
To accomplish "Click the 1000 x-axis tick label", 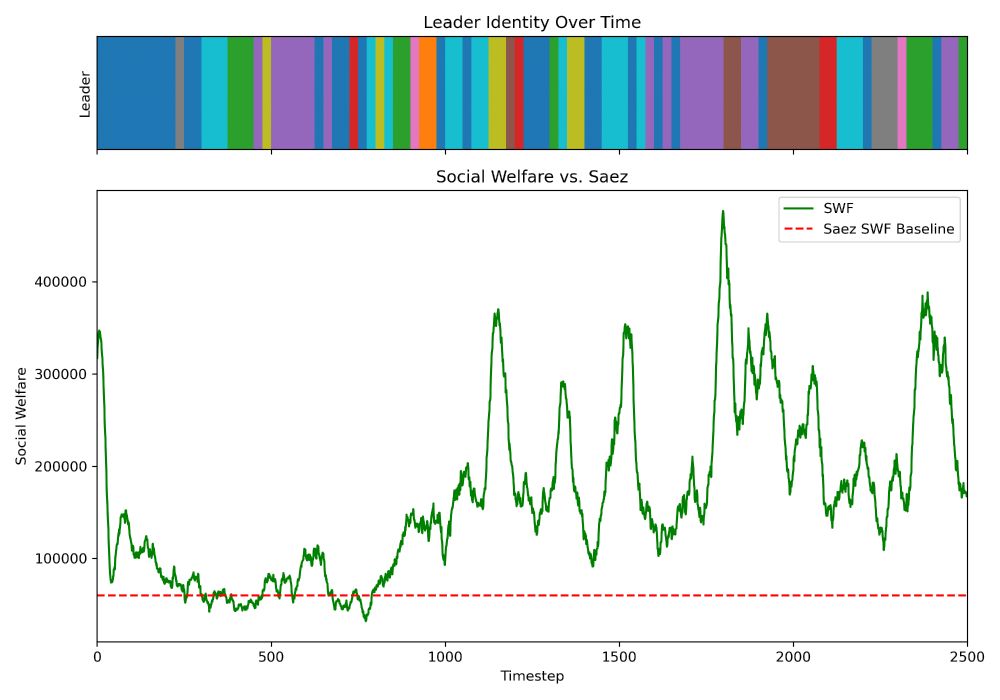I will [x=445, y=657].
